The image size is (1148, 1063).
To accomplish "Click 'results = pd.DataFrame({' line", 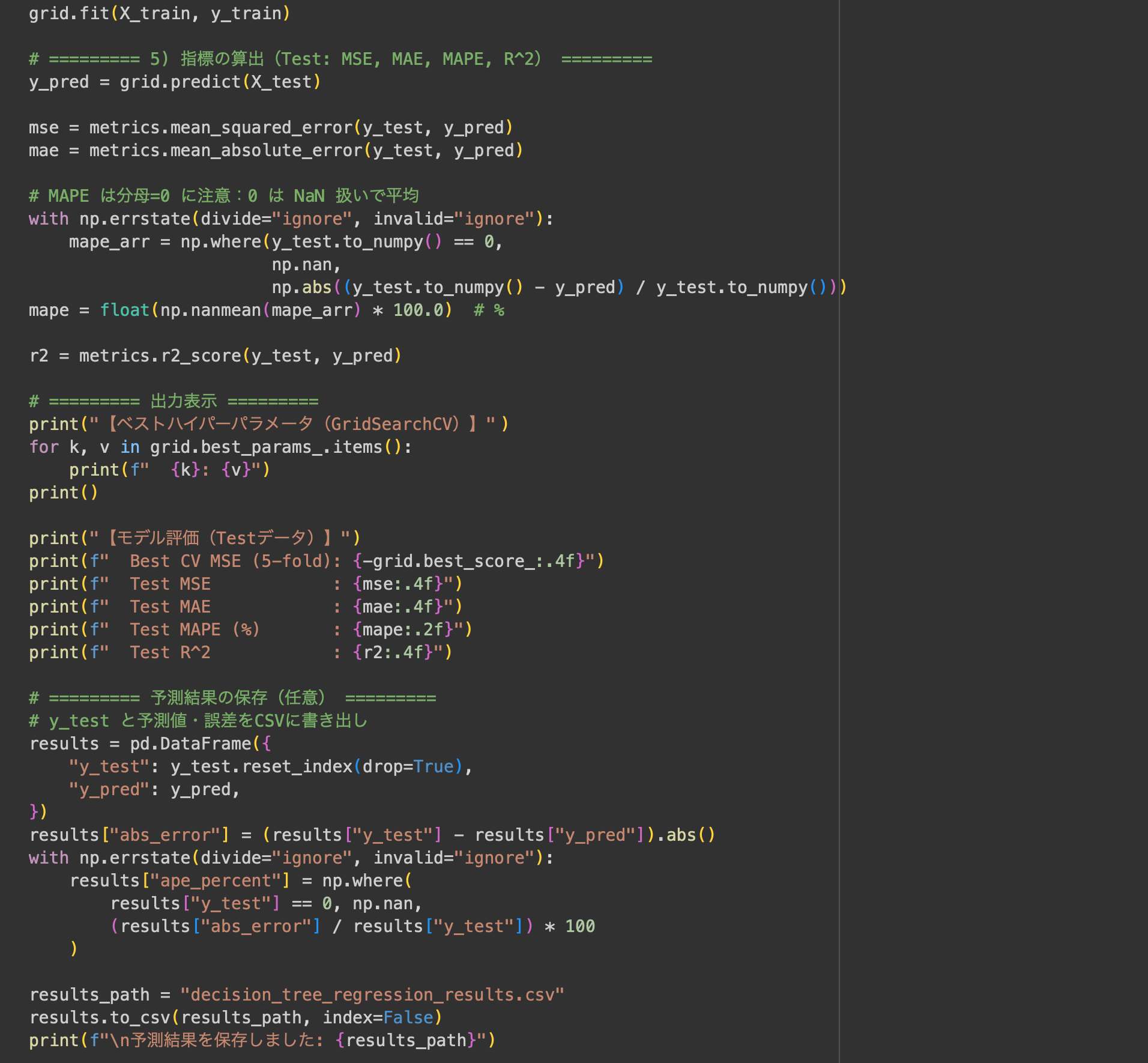I will tap(151, 743).
